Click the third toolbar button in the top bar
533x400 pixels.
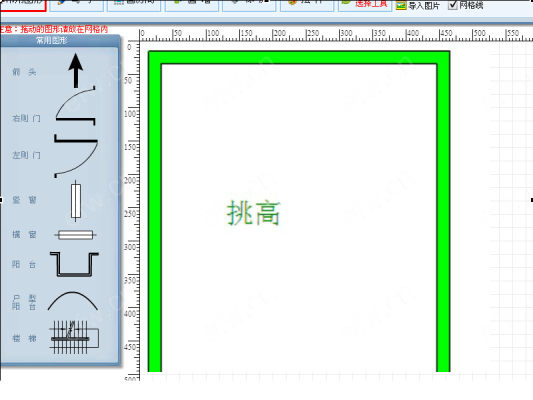point(134,5)
